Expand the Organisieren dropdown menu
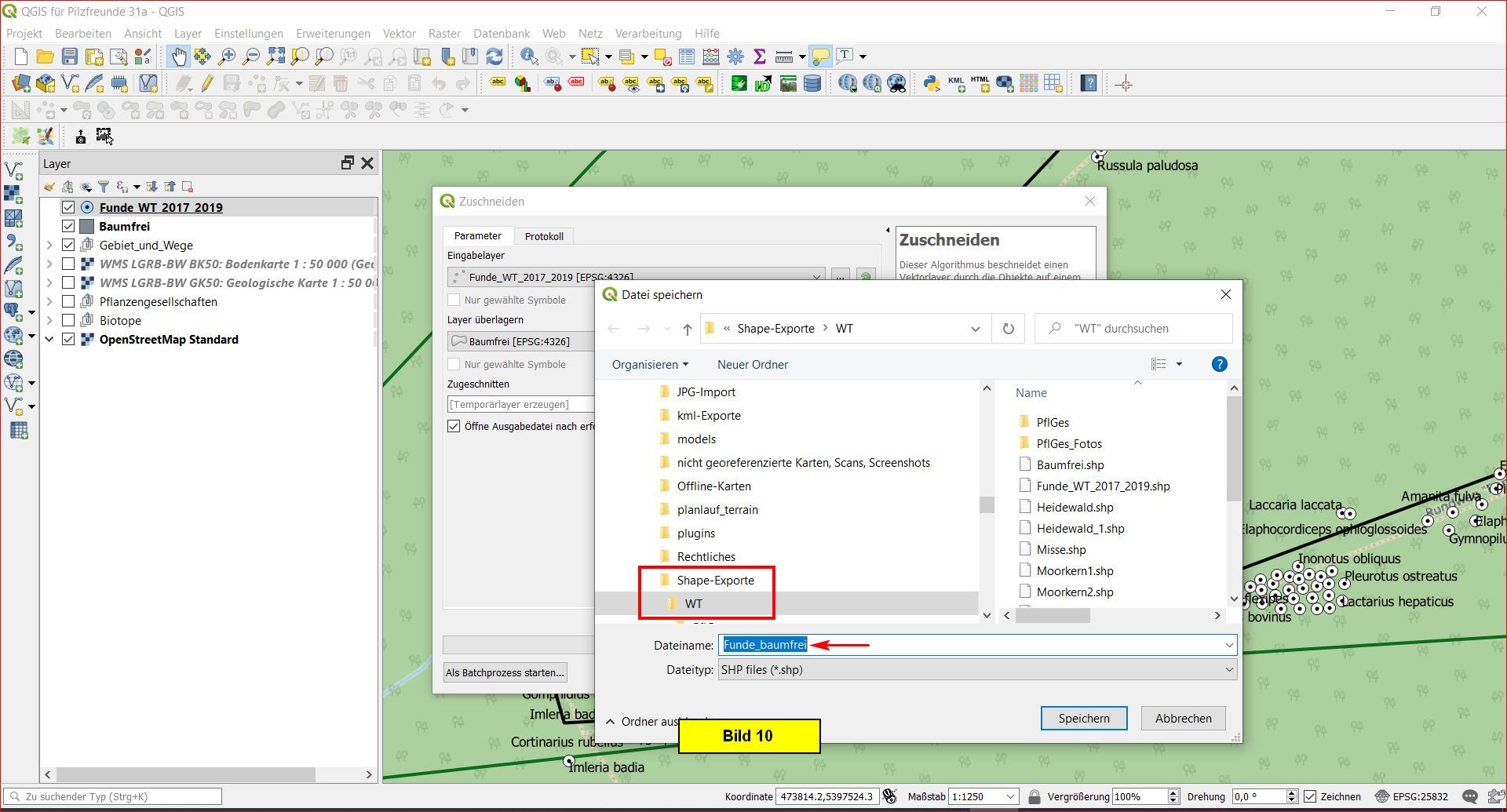Screen dimensions: 1507x812 tap(650, 365)
